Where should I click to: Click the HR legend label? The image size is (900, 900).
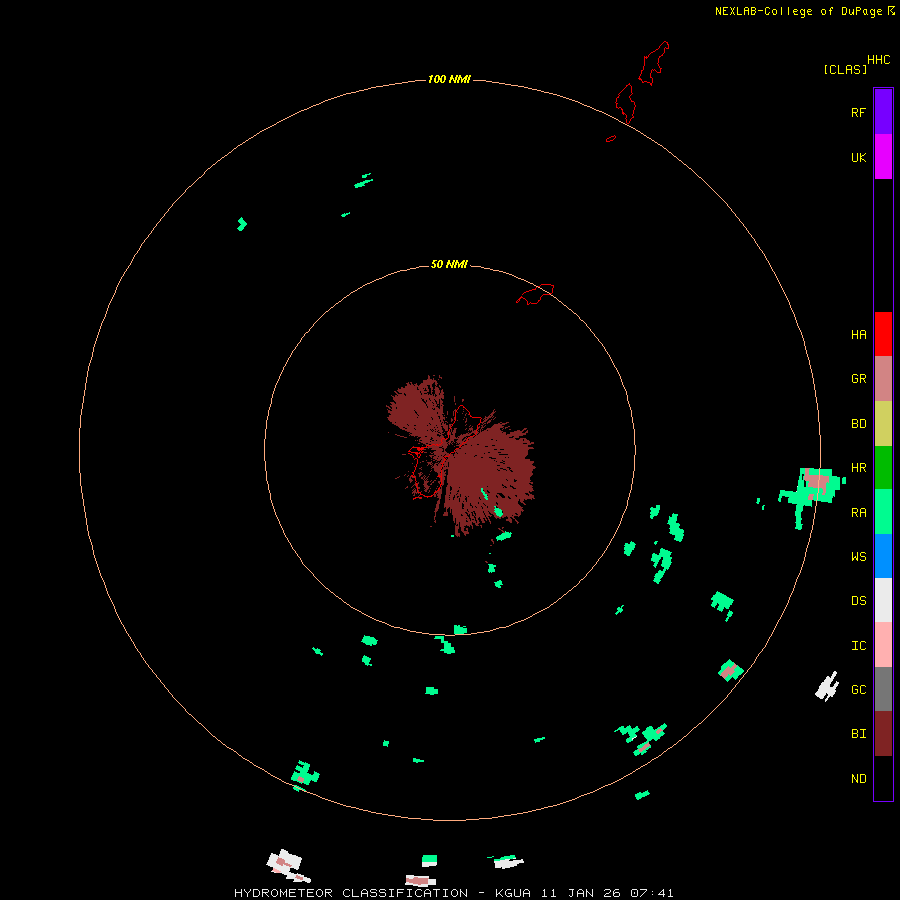tap(859, 468)
